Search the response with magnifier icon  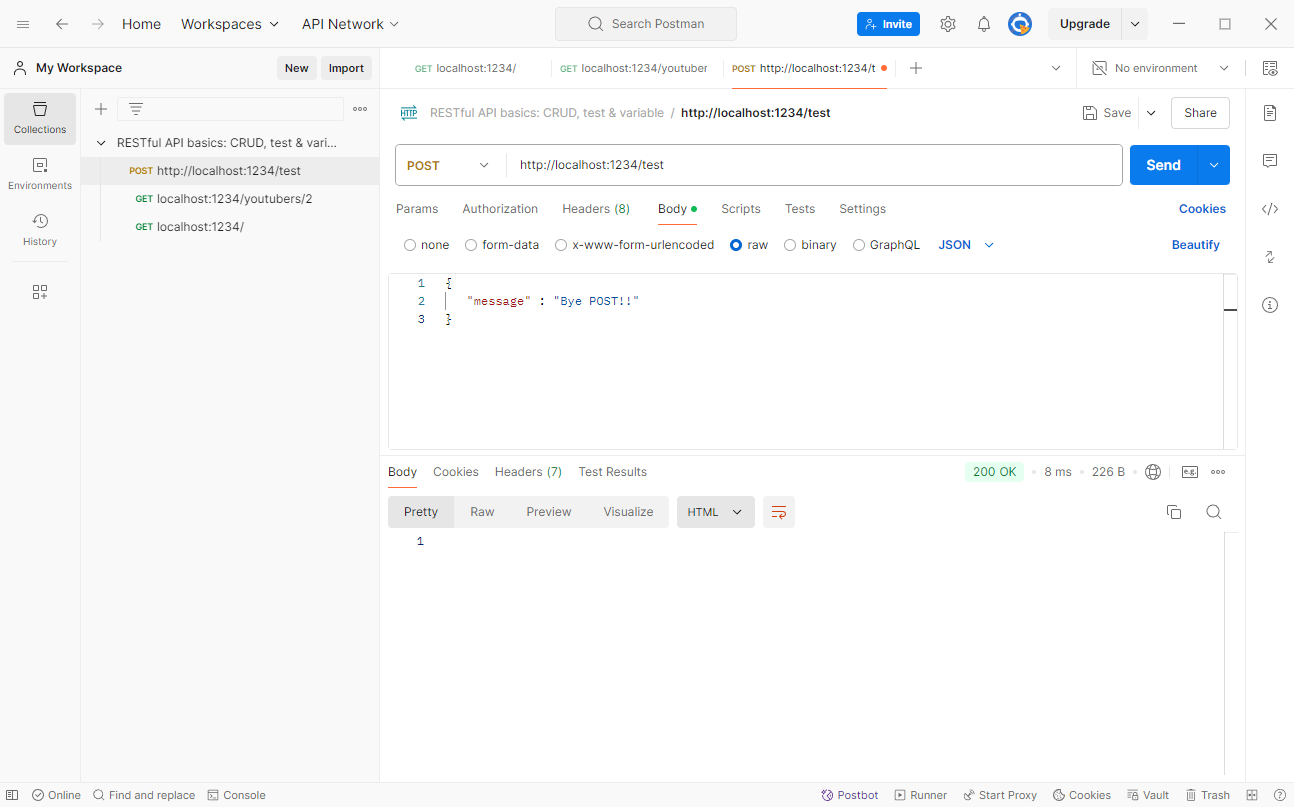(x=1214, y=512)
